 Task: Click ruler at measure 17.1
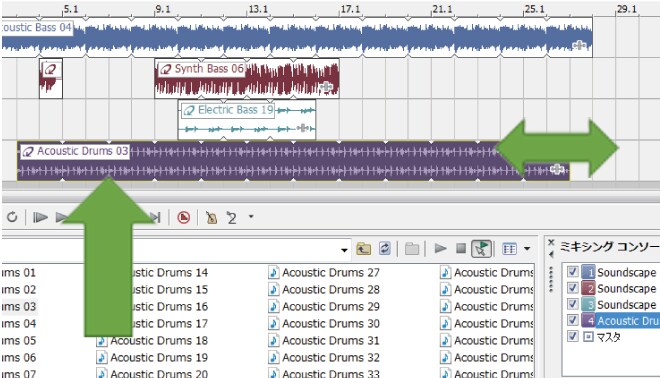(x=350, y=9)
